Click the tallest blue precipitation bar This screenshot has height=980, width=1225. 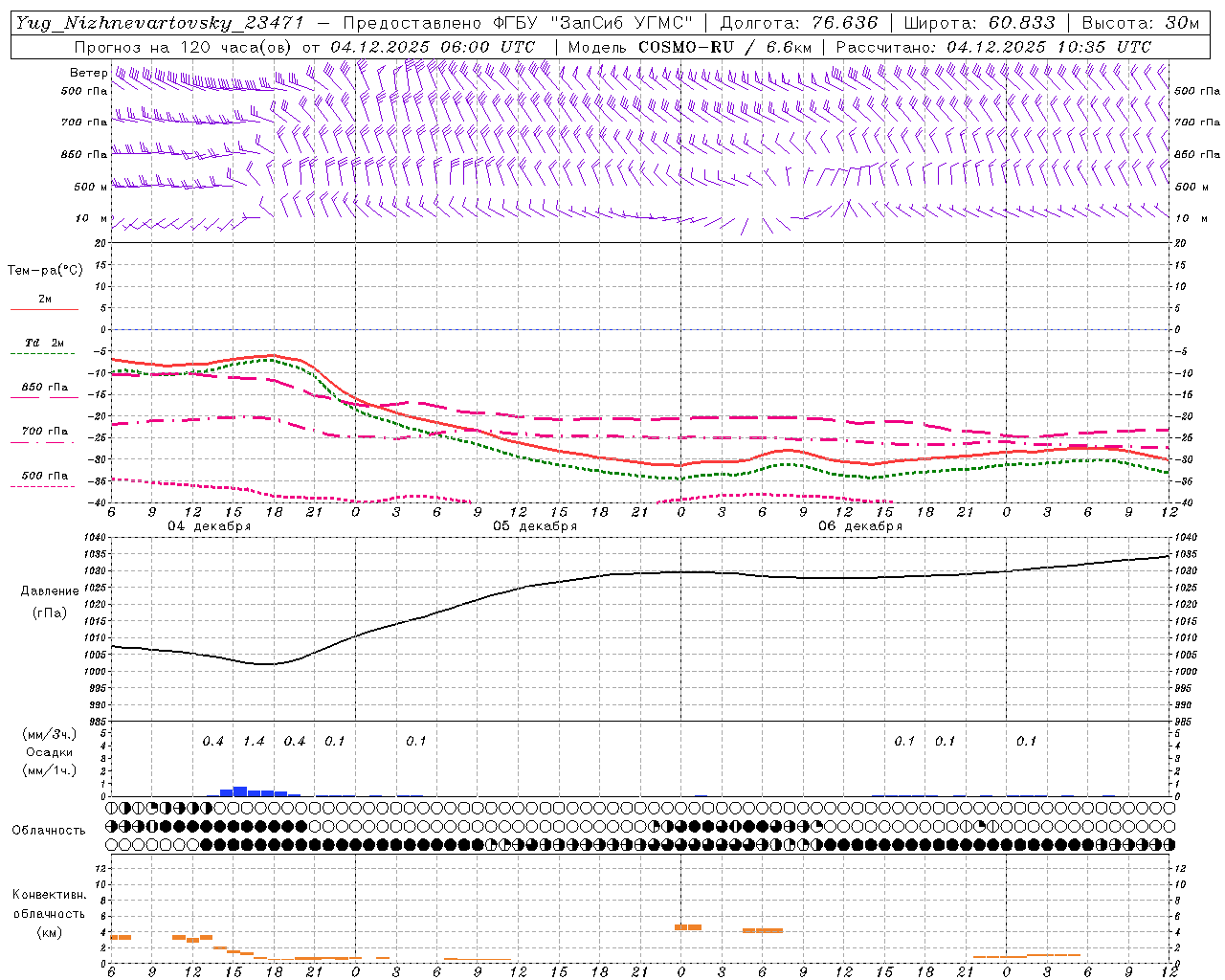240,791
